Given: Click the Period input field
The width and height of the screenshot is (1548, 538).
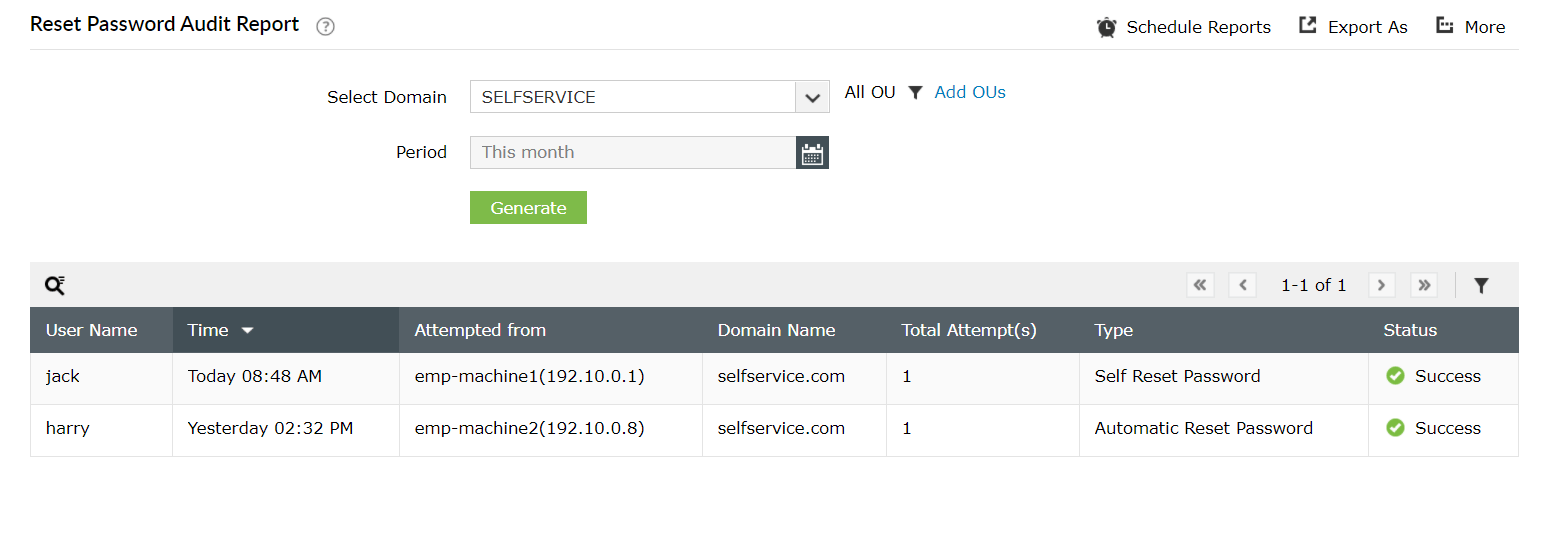Looking at the screenshot, I should pos(632,153).
